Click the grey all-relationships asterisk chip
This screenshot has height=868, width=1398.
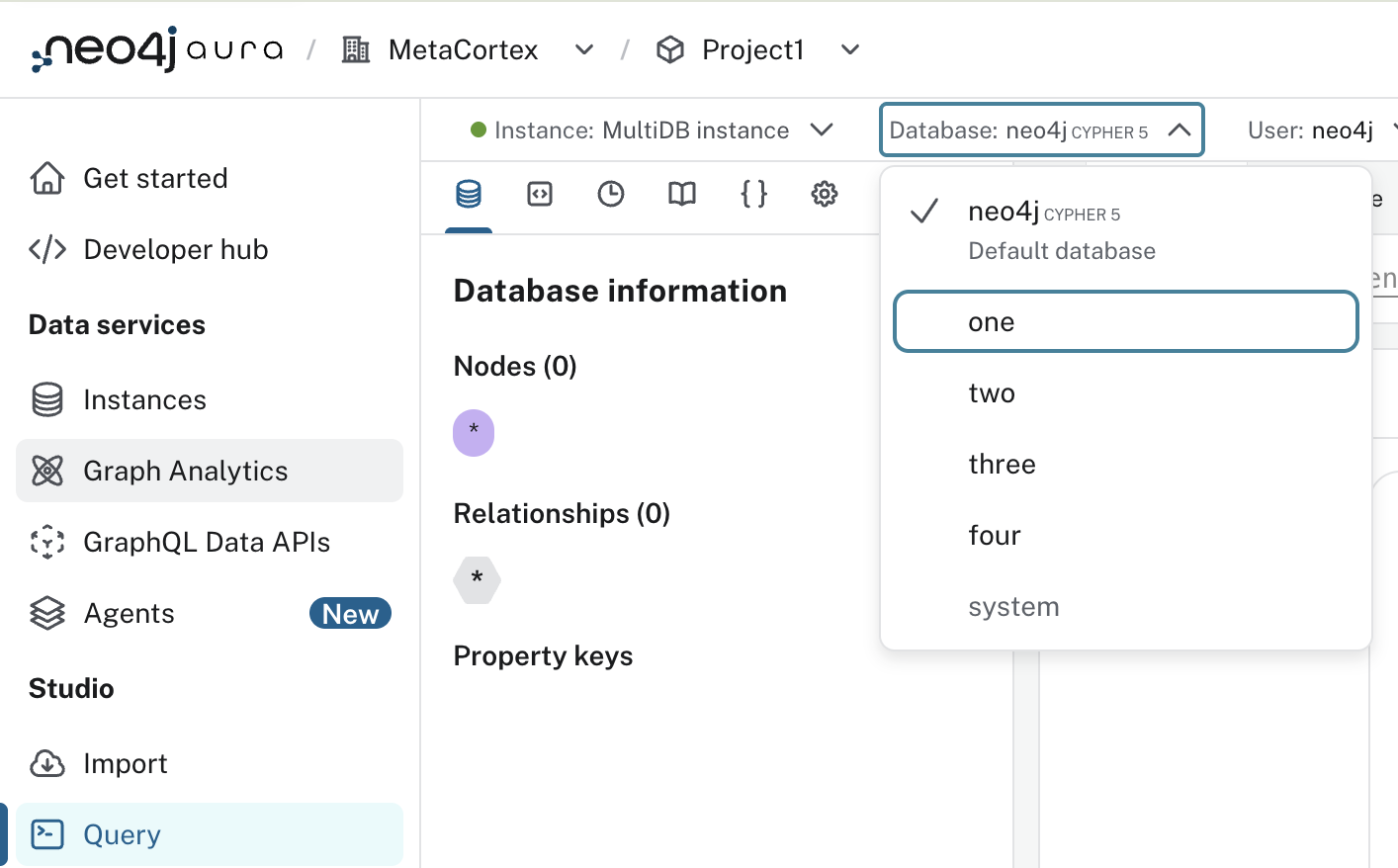pos(478,579)
